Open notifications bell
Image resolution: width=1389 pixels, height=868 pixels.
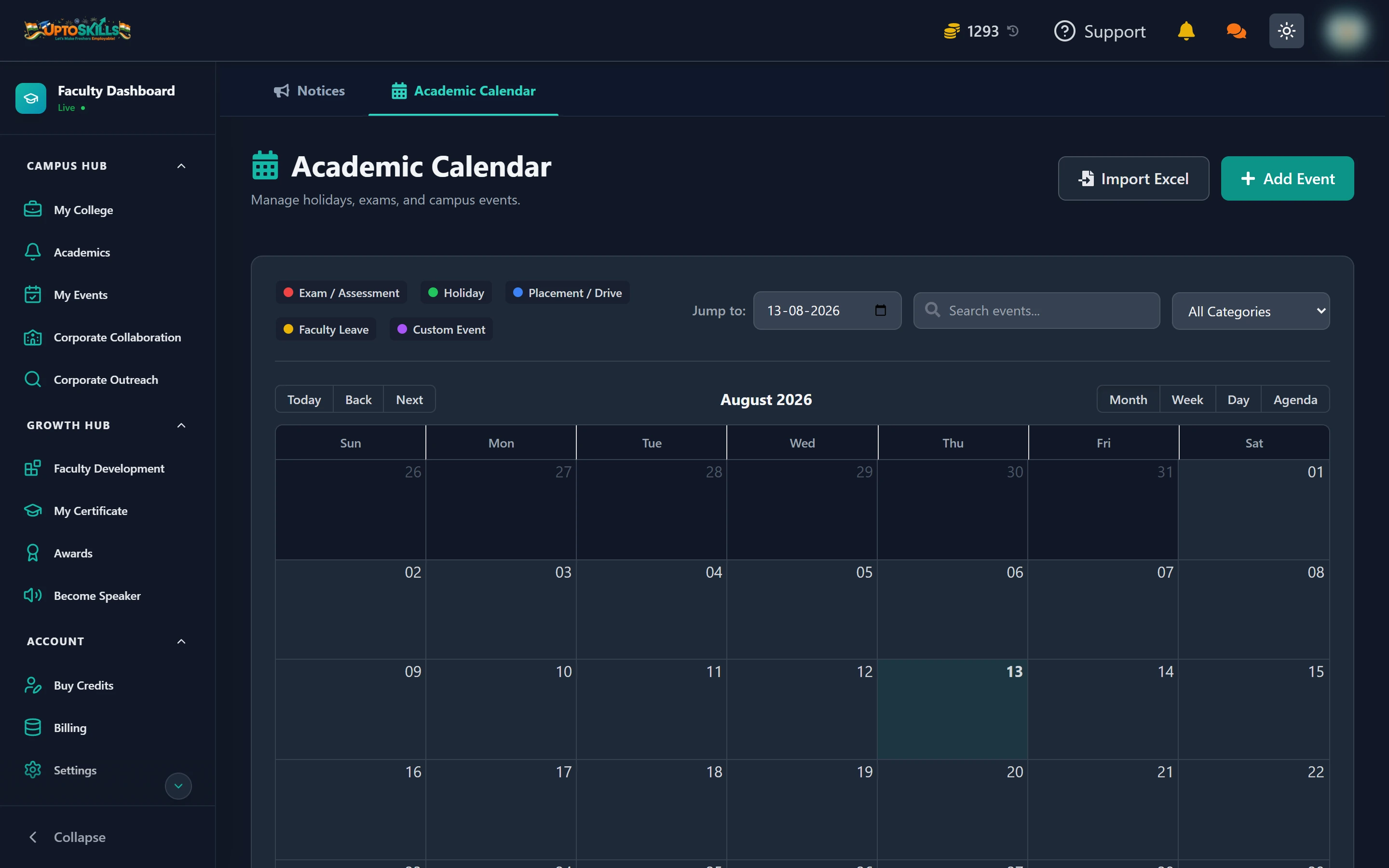click(x=1186, y=31)
